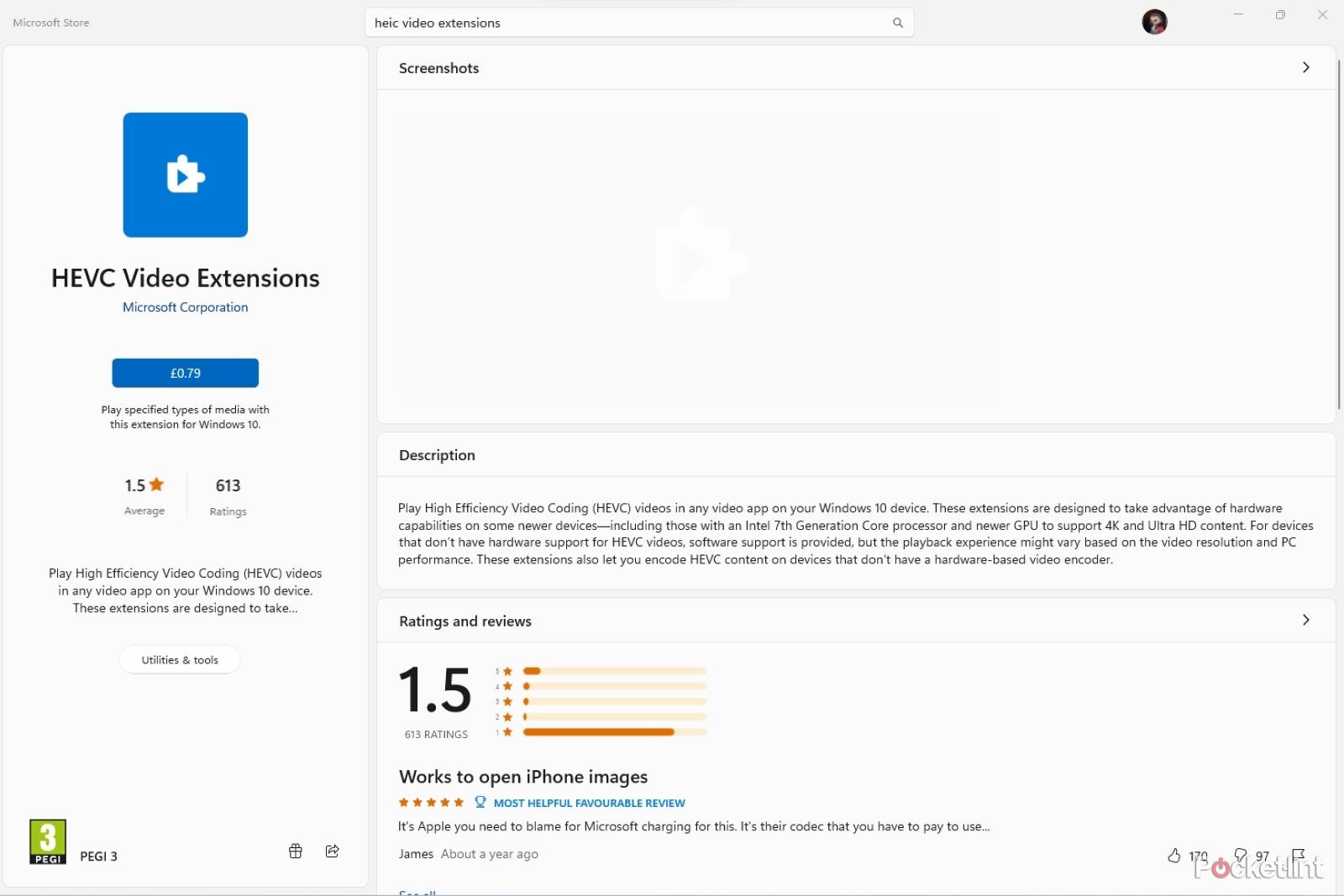Click the large 1.5 rating score
The height and width of the screenshot is (896, 1344).
(x=435, y=690)
